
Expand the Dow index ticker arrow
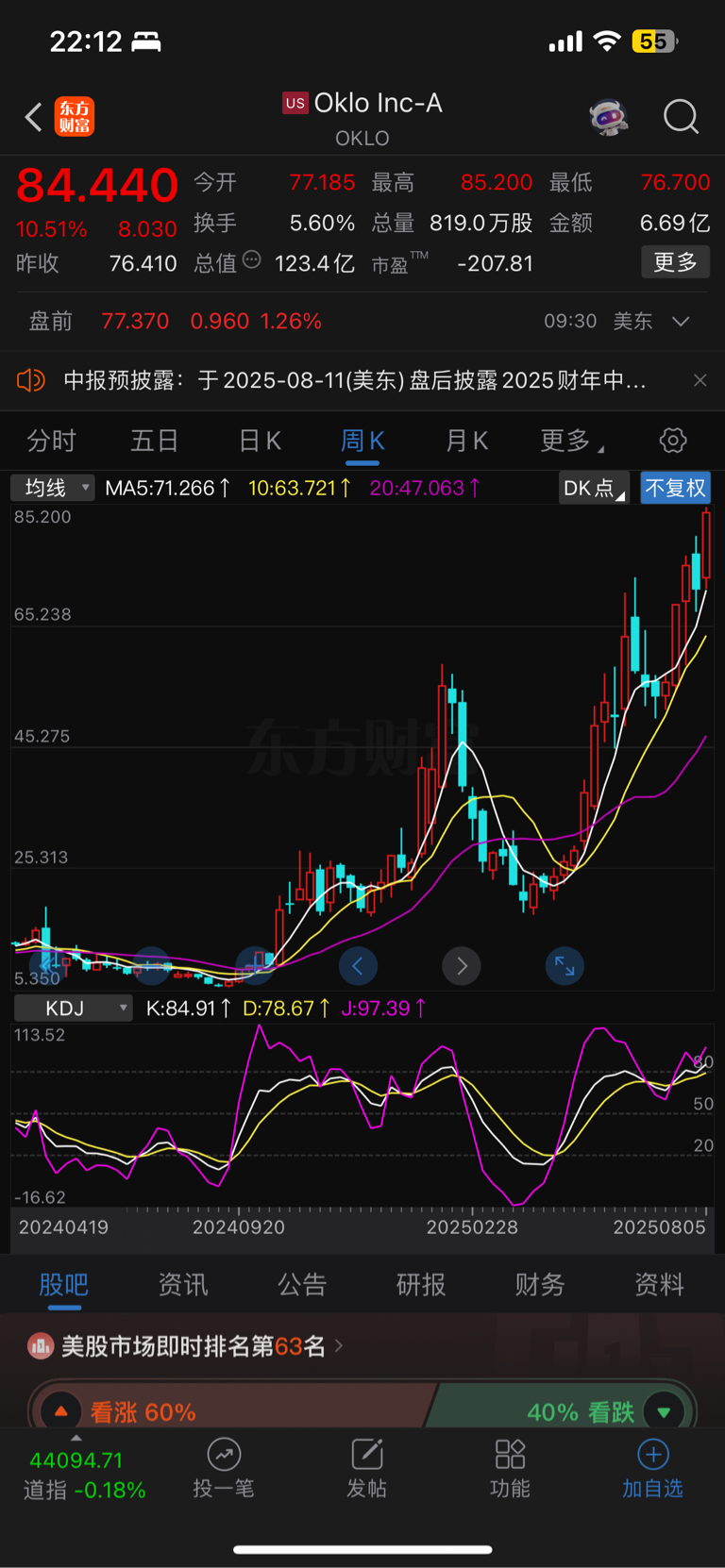tap(76, 1438)
